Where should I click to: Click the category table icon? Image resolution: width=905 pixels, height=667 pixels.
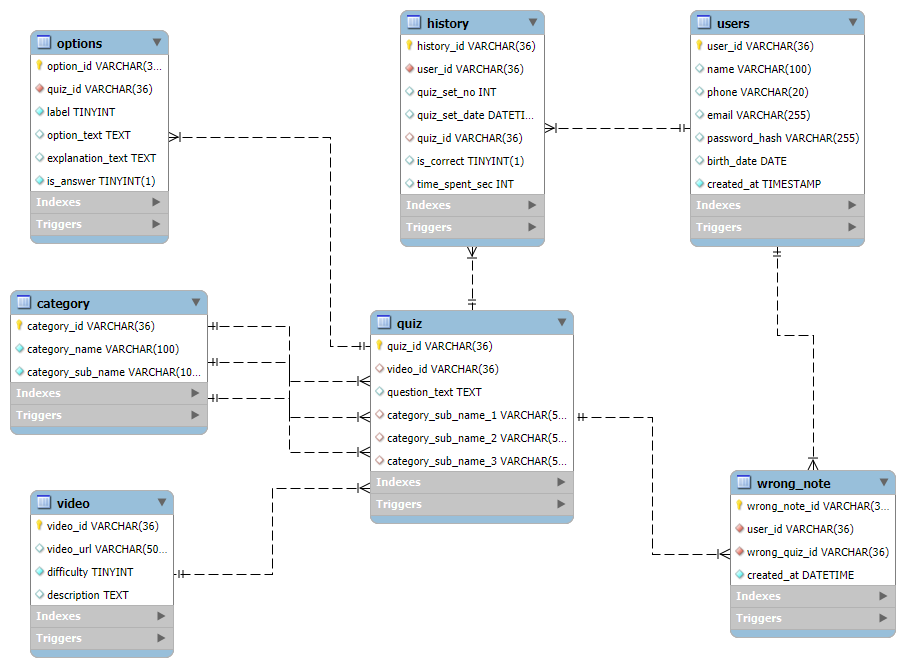point(24,302)
